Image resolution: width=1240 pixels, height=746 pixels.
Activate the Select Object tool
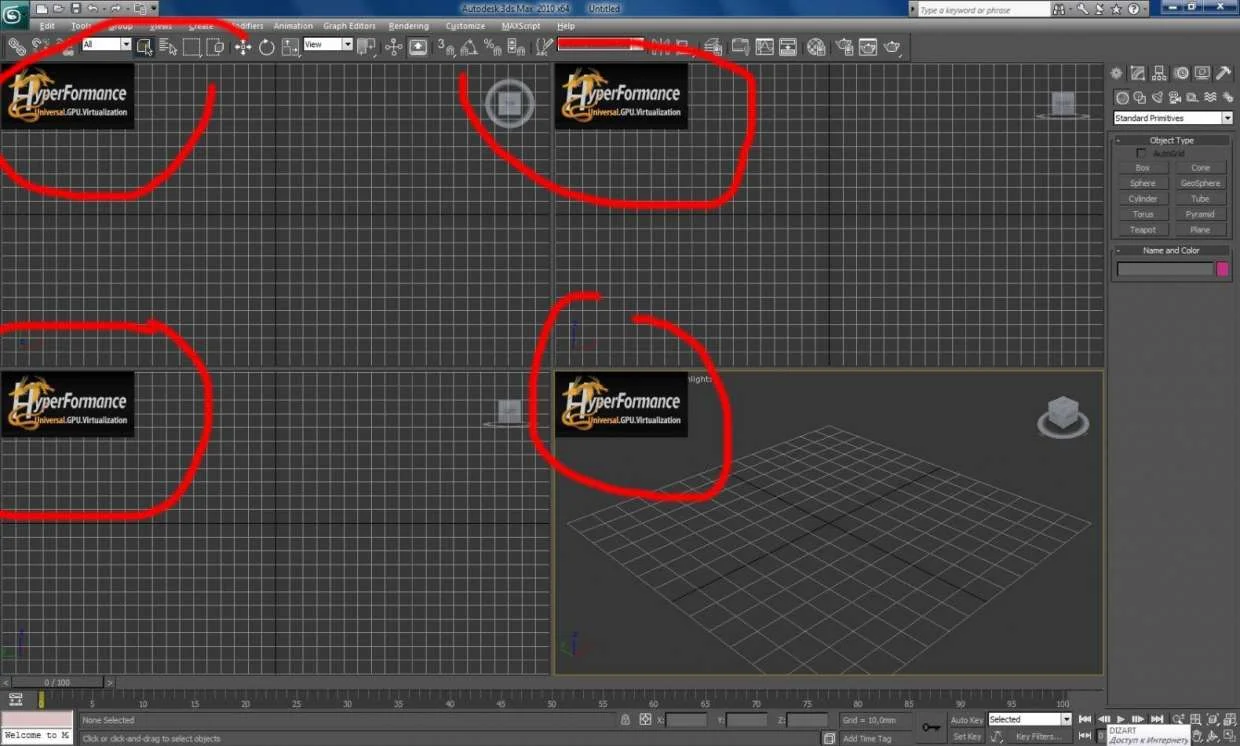pos(145,46)
